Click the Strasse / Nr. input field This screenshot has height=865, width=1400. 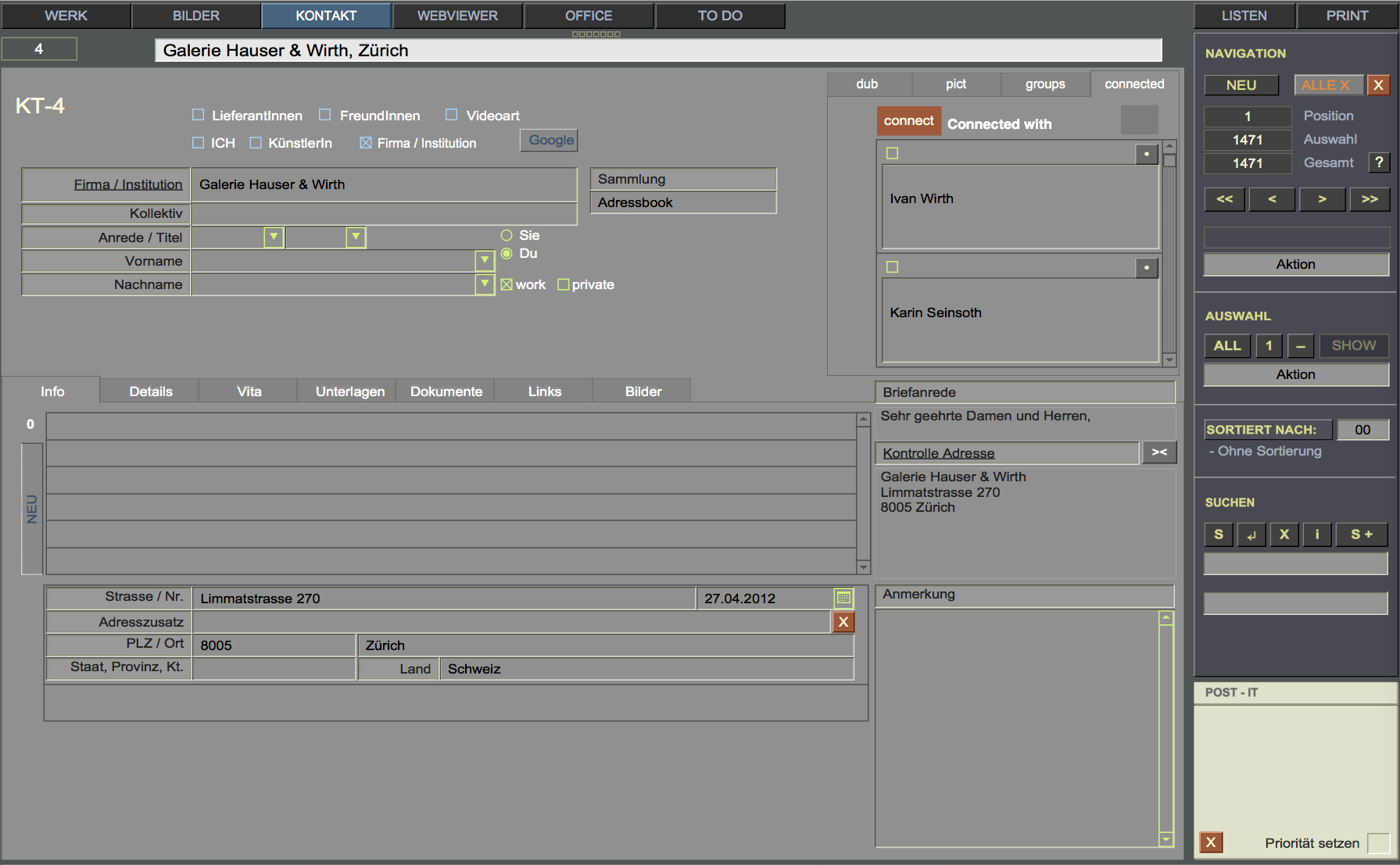(443, 599)
